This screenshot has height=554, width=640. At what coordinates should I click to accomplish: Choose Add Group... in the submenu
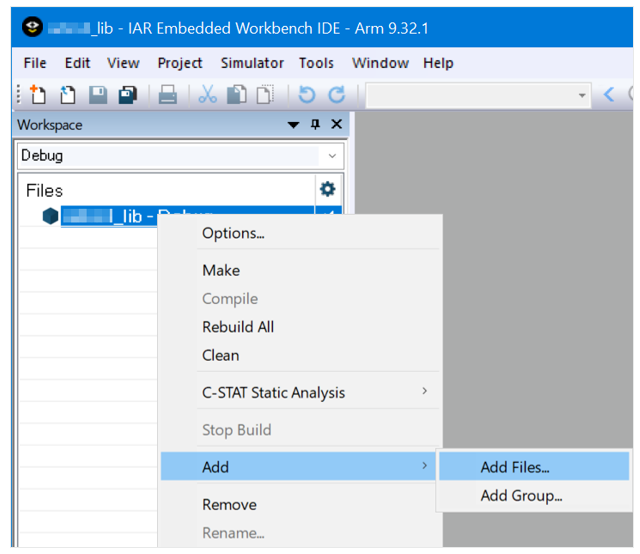(534, 495)
